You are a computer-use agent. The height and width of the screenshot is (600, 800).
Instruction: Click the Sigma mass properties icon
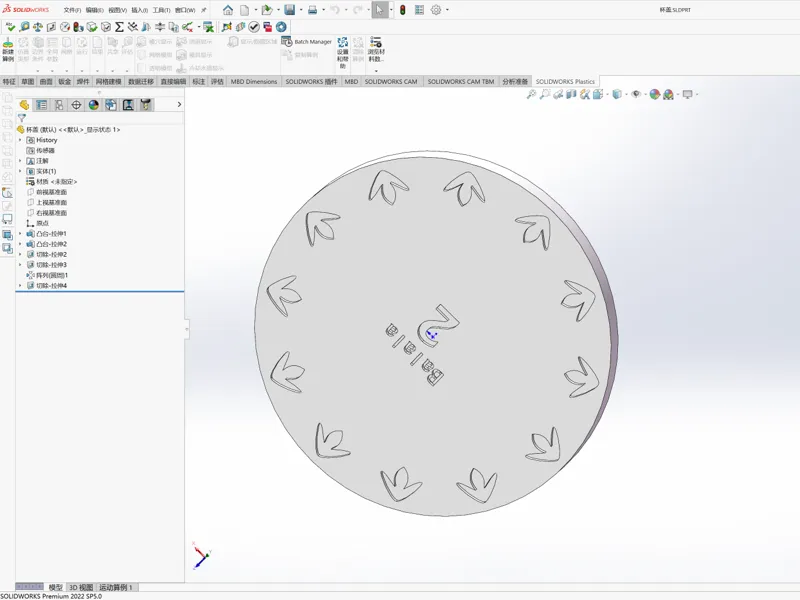[119, 27]
